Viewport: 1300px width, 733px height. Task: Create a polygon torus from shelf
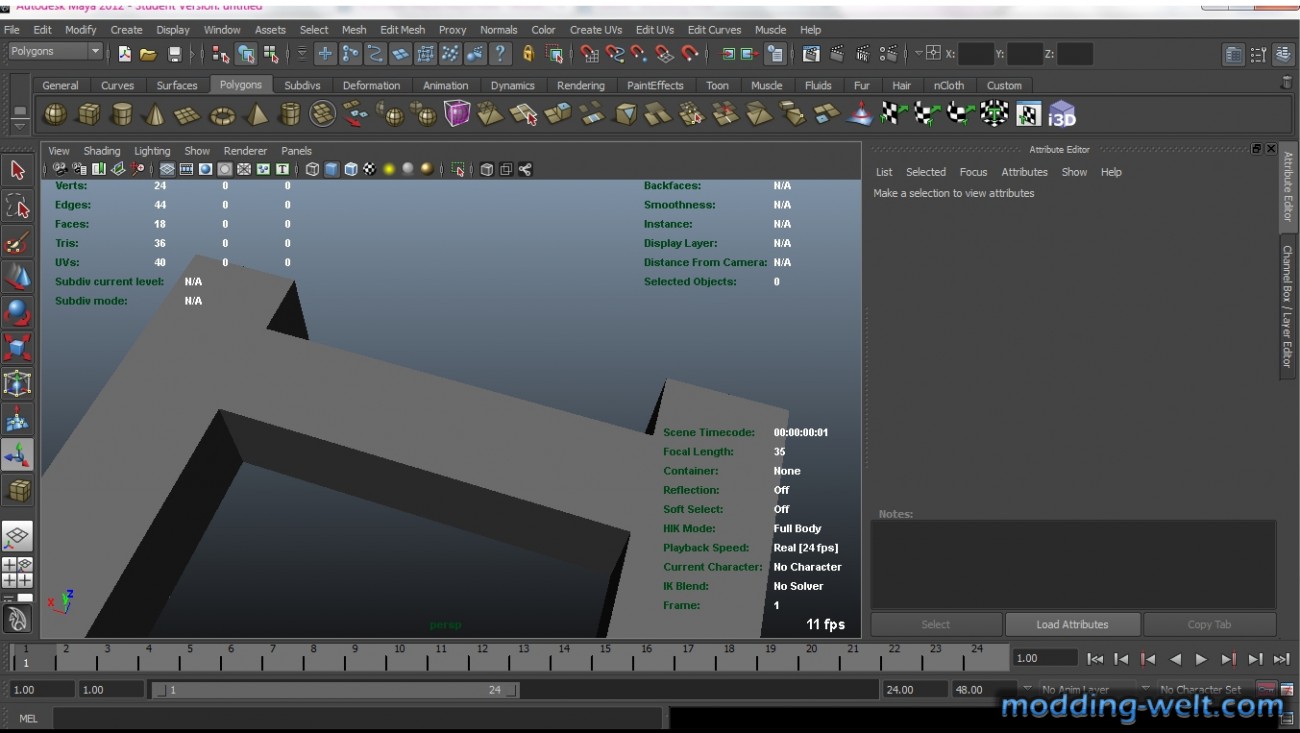222,115
